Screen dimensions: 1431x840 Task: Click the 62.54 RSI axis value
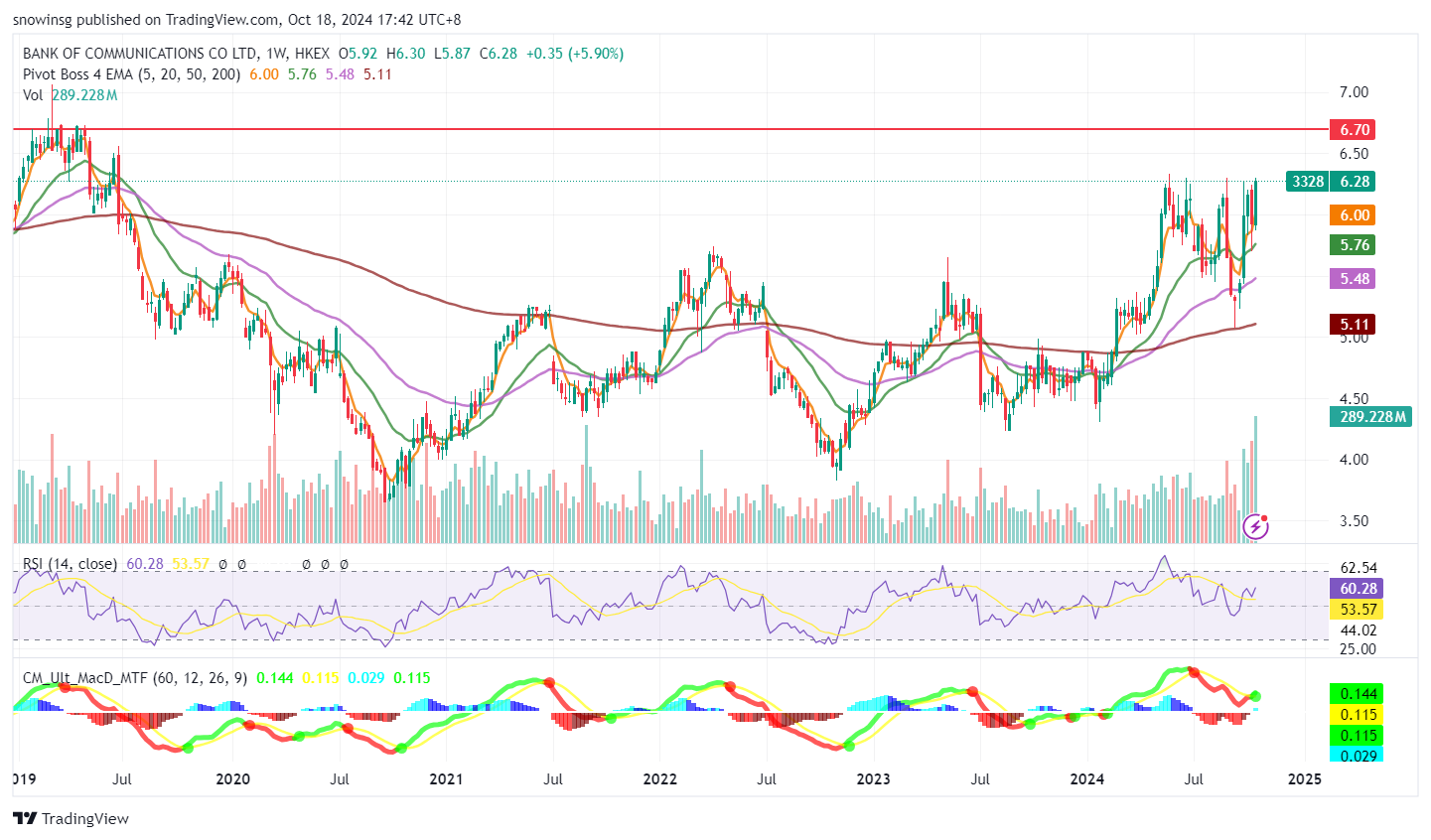(x=1359, y=568)
